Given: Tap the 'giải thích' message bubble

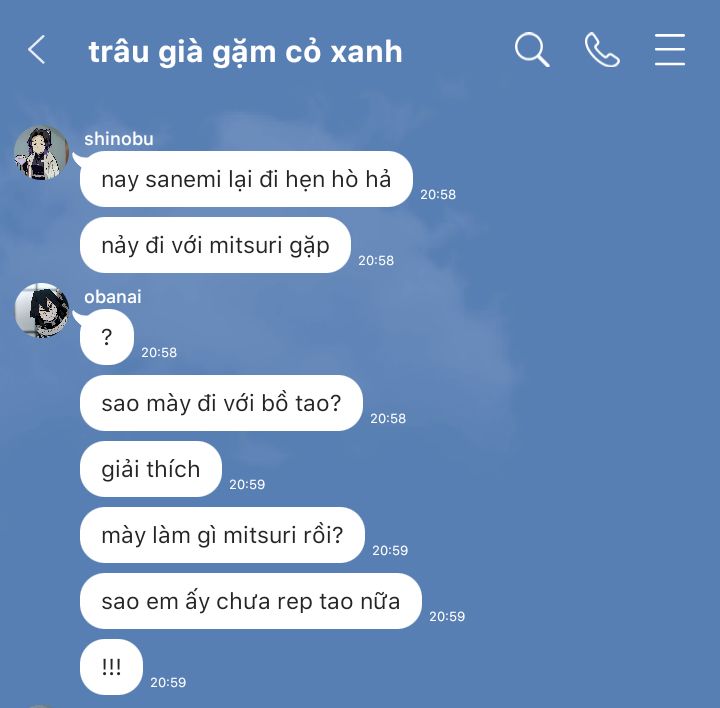Looking at the screenshot, I should point(151,469).
